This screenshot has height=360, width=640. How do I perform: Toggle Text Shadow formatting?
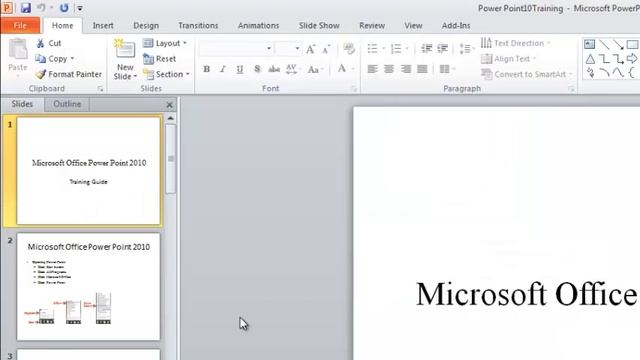[x=257, y=69]
